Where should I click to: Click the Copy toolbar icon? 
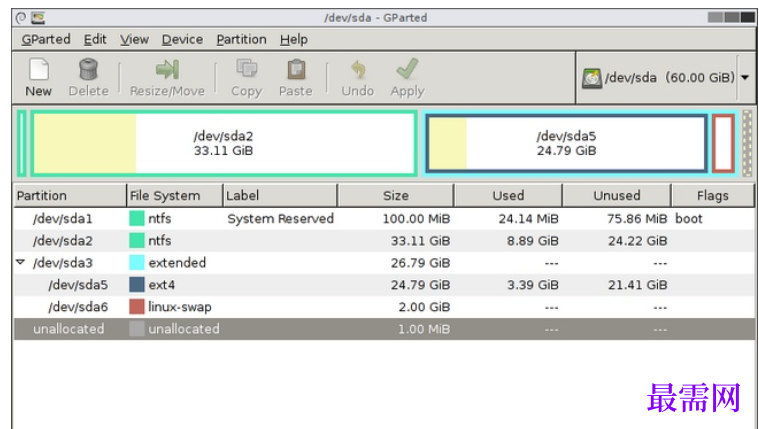tap(246, 69)
